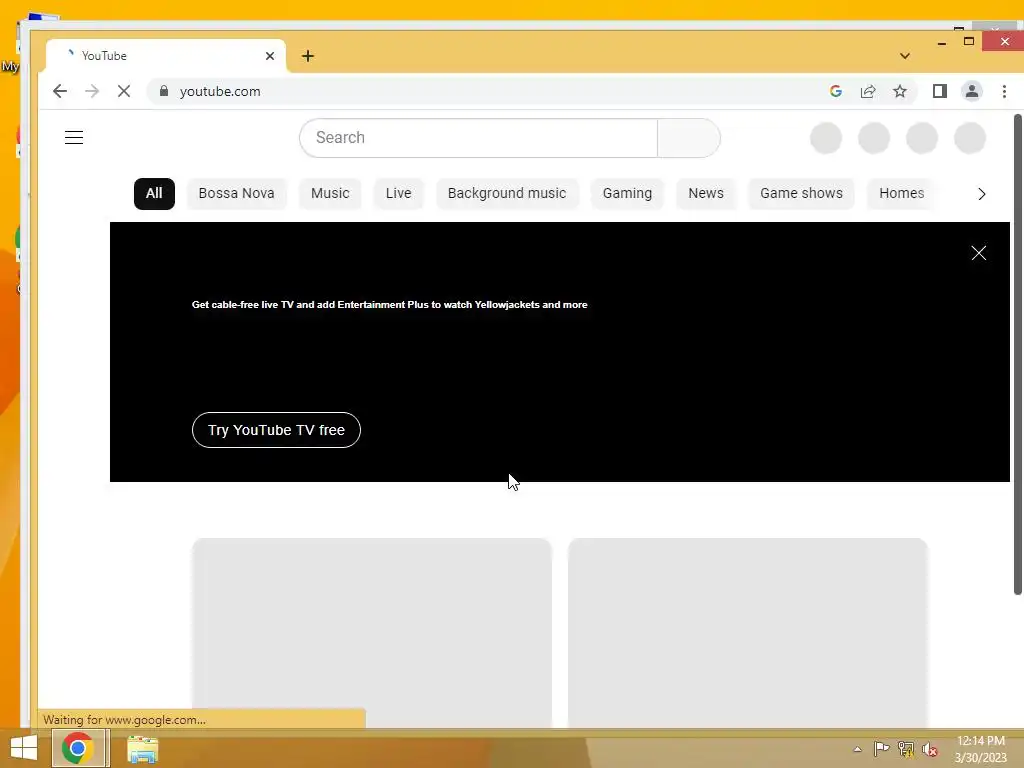
Task: Open a new tab with the plus button
Action: [308, 56]
